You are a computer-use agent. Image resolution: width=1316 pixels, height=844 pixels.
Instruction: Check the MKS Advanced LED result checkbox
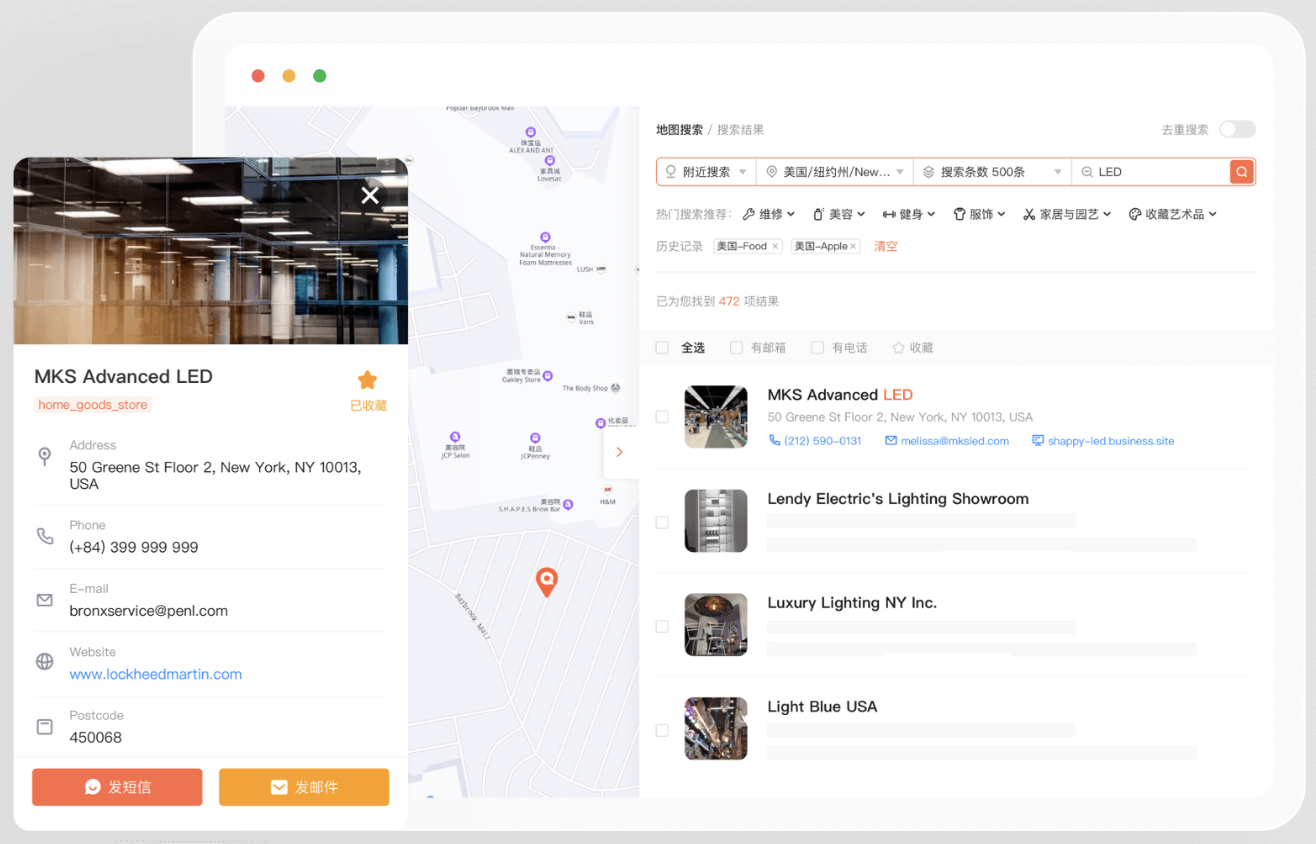(662, 417)
